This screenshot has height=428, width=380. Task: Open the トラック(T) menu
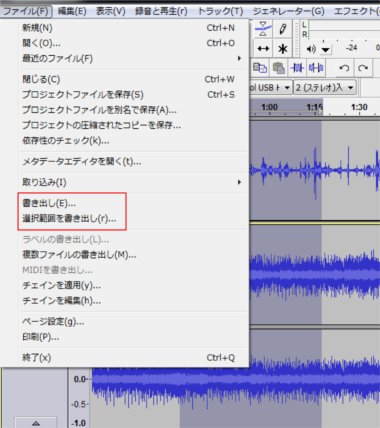click(220, 11)
